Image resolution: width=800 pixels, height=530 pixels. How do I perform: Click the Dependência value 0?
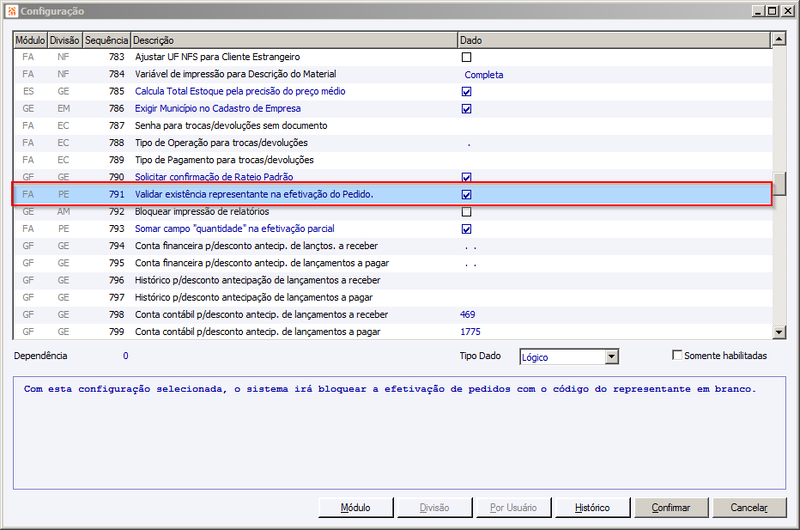pyautogui.click(x=126, y=356)
